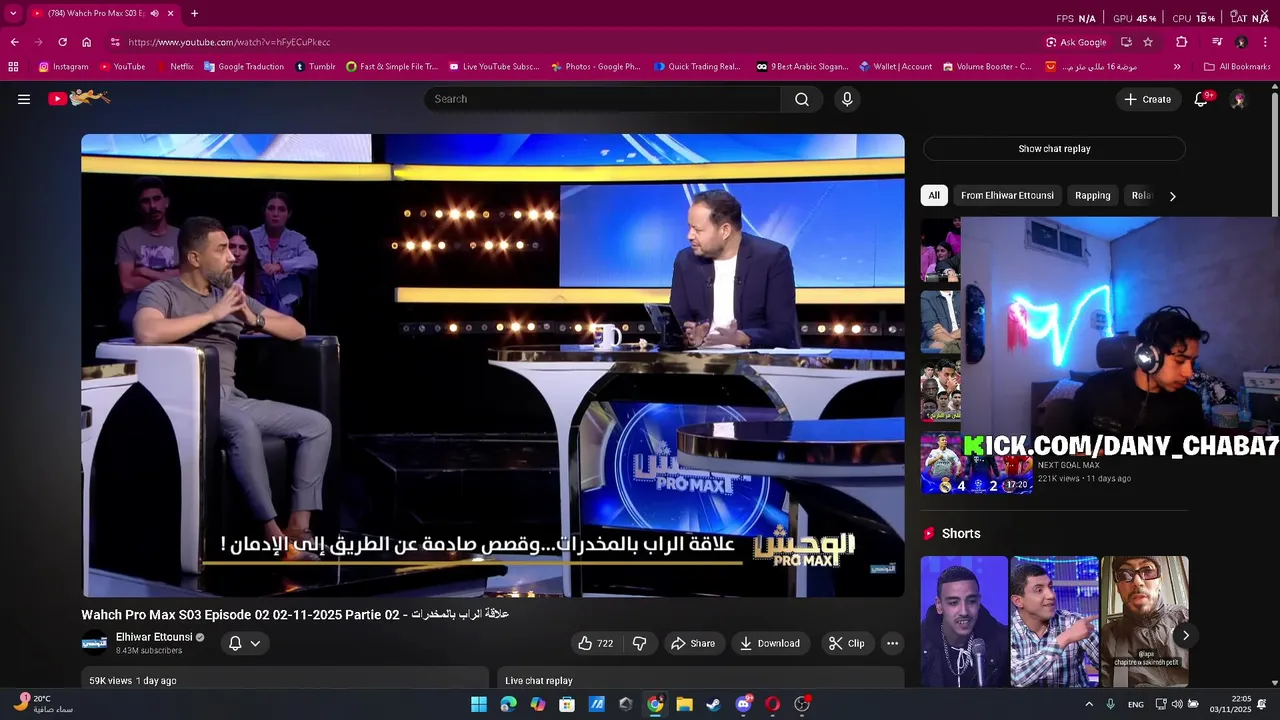The height and width of the screenshot is (720, 1280).
Task: Open the YouTube notifications bell
Action: coord(1202,99)
